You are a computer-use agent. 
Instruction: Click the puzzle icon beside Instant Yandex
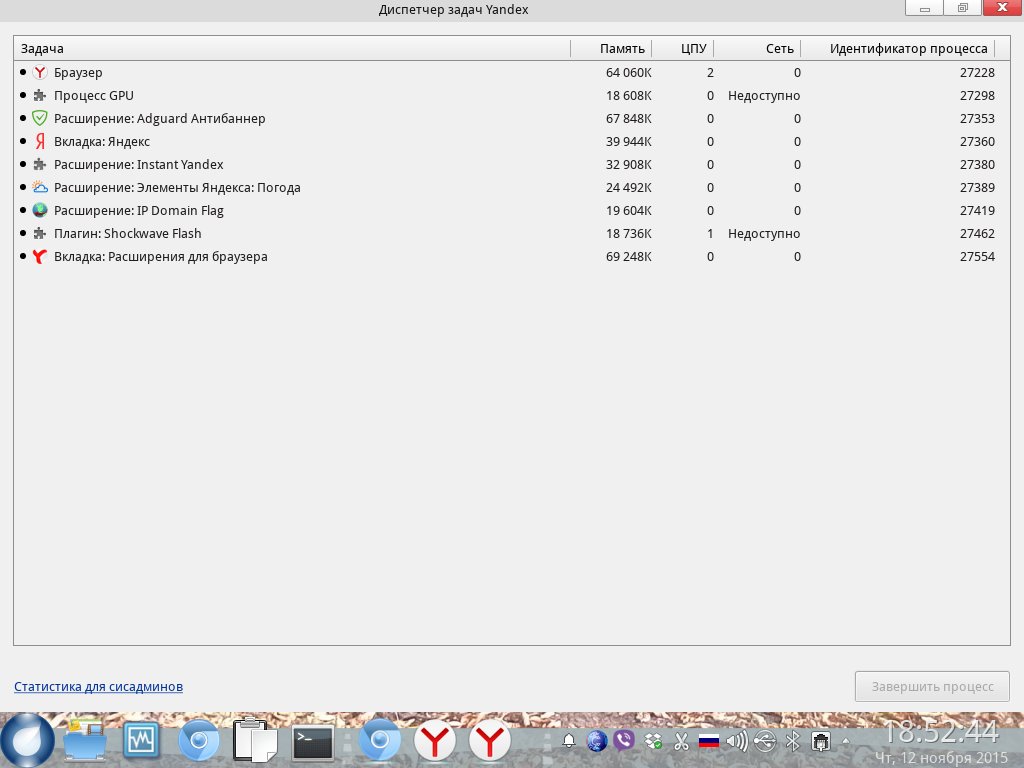pyautogui.click(x=40, y=165)
